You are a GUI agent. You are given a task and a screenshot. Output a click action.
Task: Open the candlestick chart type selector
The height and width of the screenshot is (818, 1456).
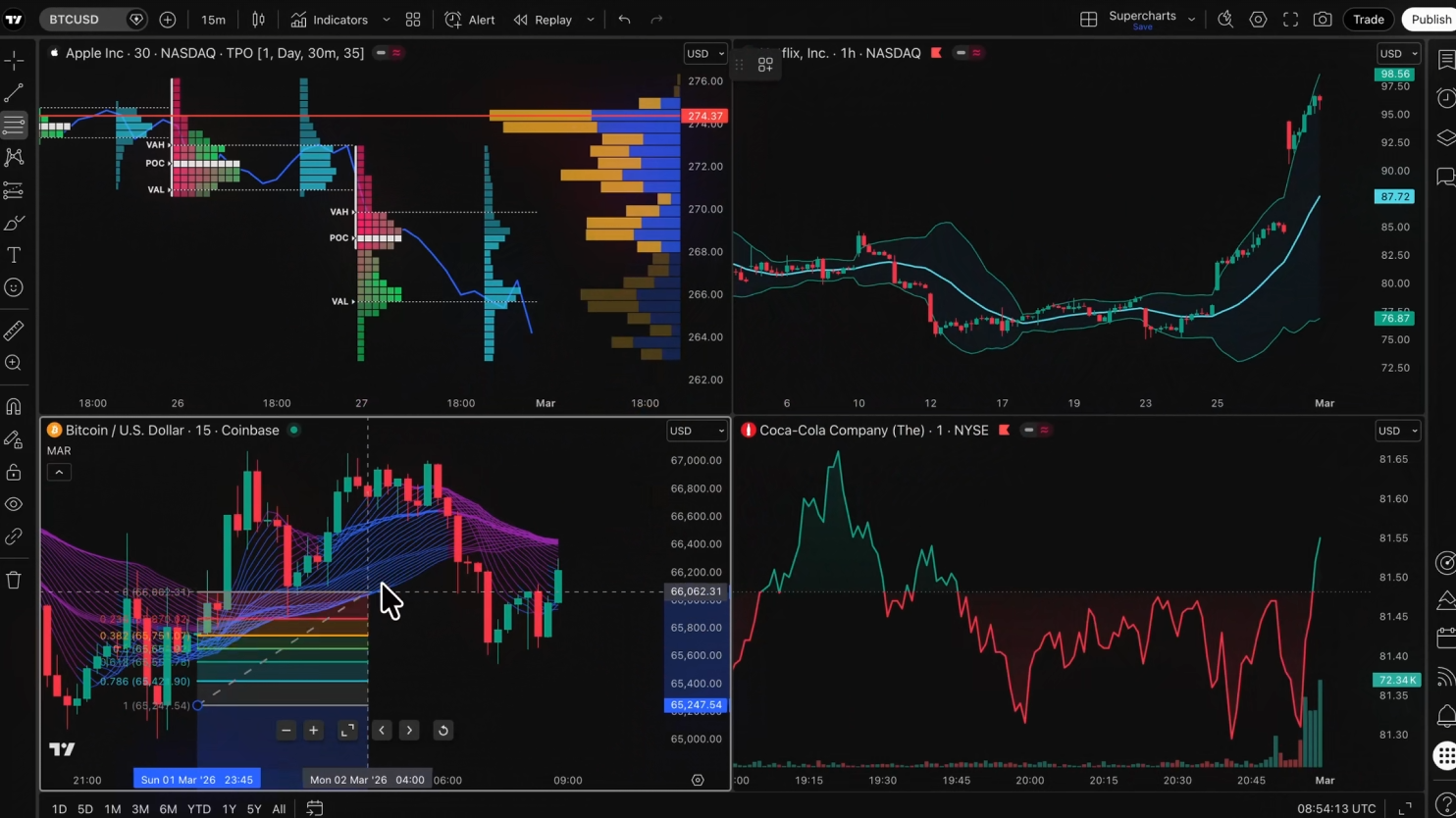coord(258,20)
